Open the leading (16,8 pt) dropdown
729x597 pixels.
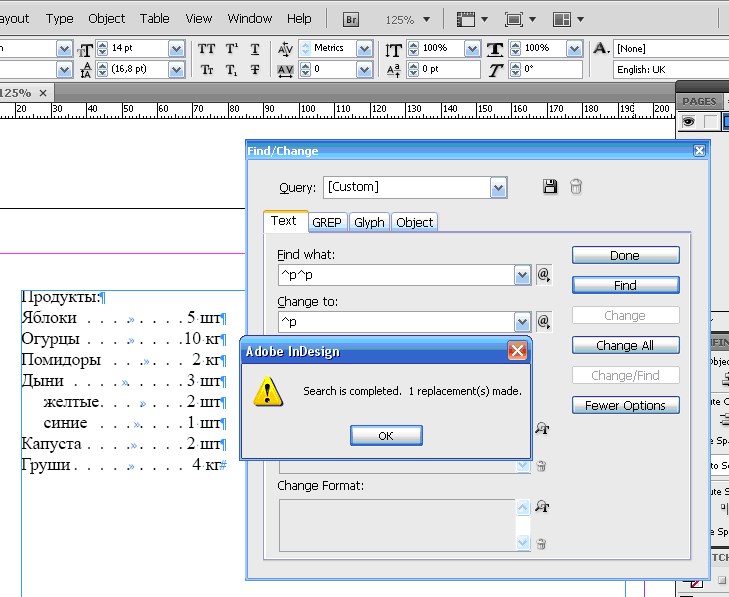coord(176,70)
